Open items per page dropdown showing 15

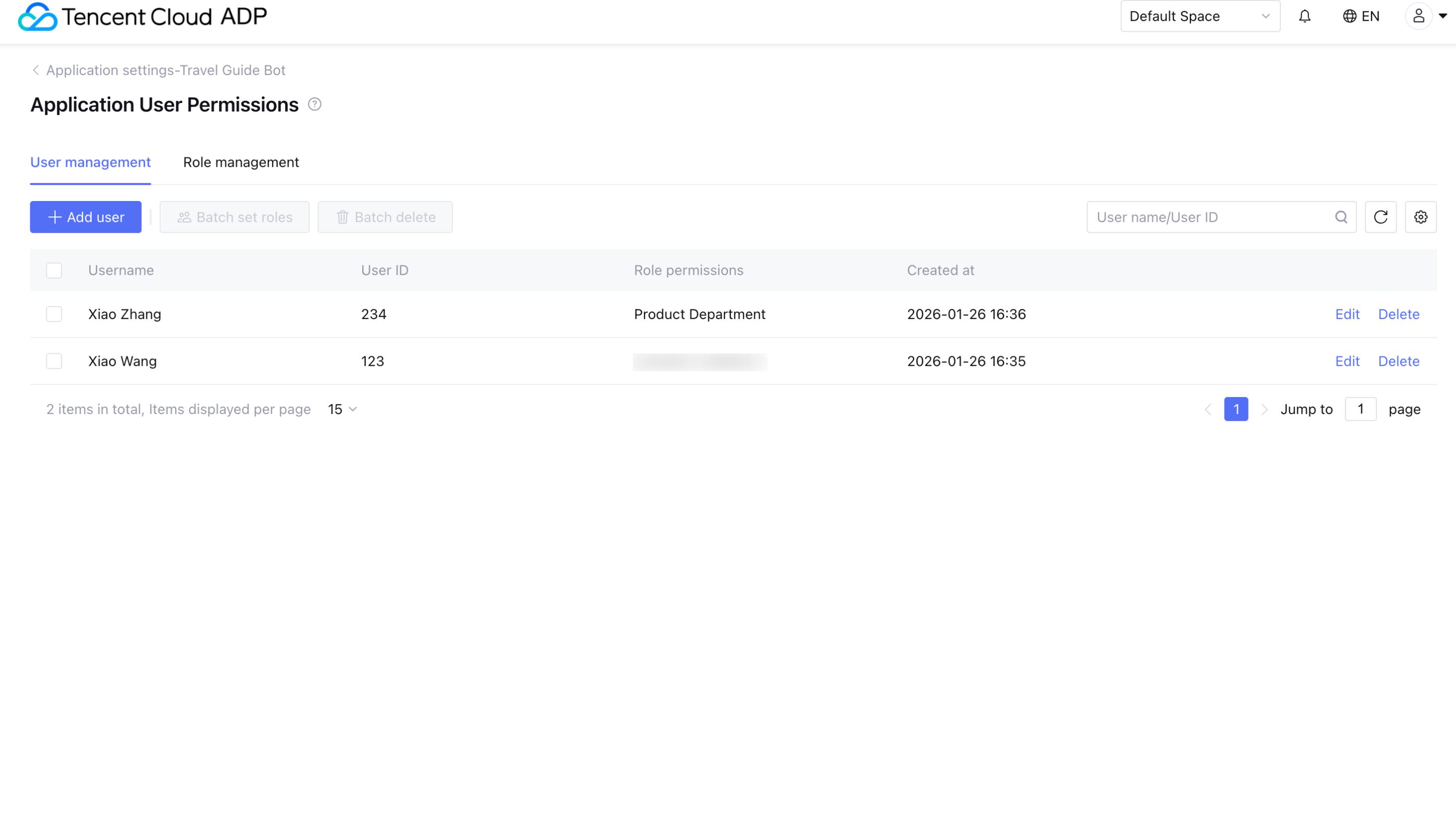(x=342, y=410)
